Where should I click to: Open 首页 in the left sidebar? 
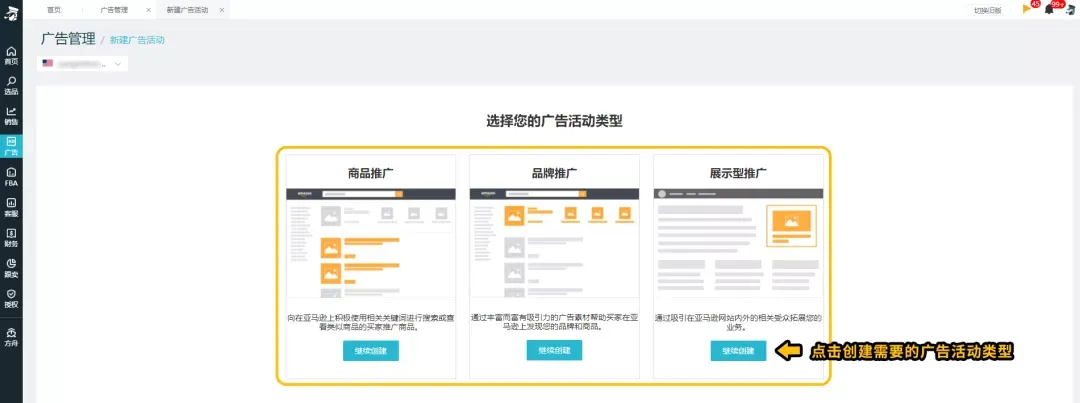tap(11, 54)
